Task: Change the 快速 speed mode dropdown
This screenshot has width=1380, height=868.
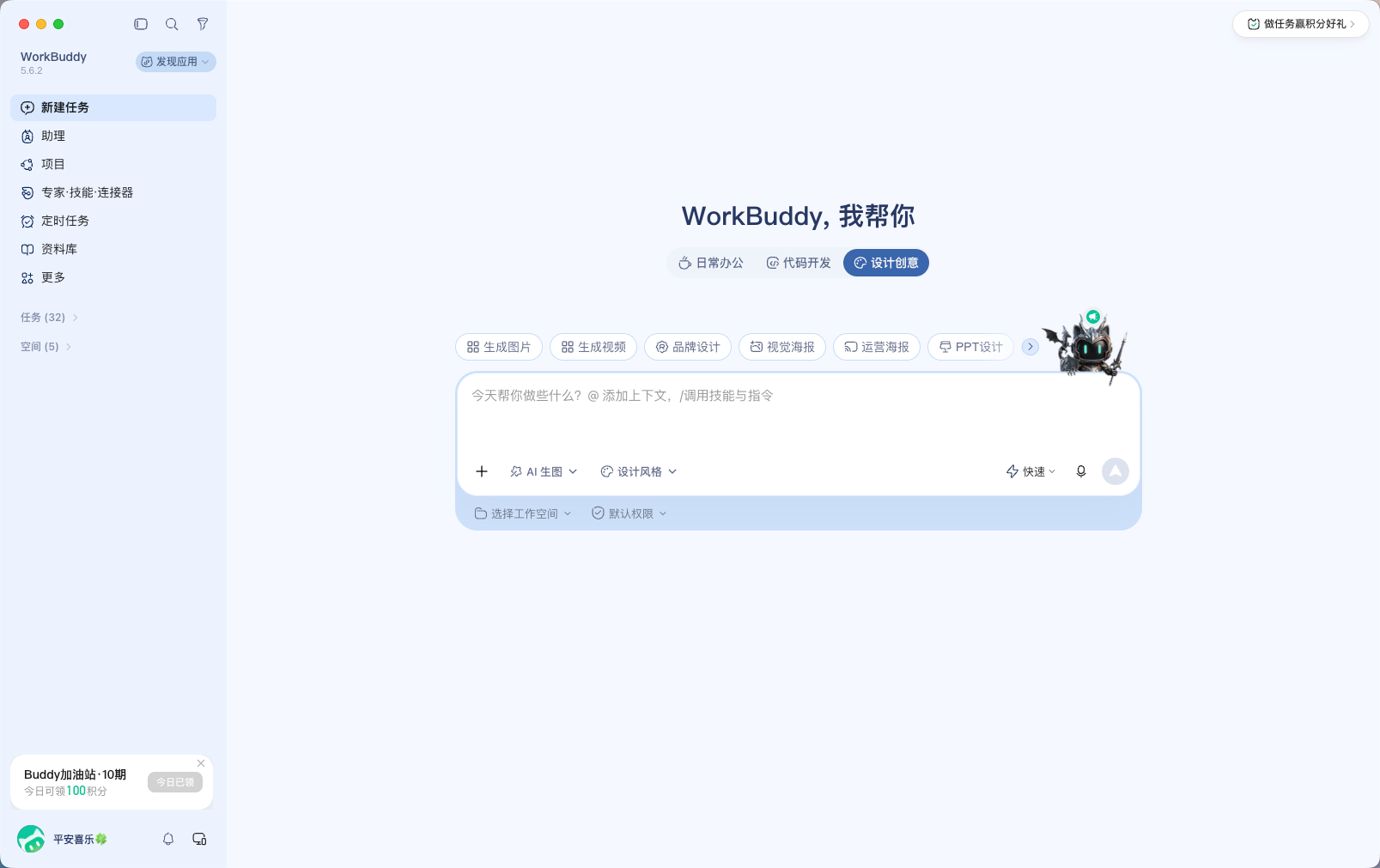Action: click(x=1031, y=471)
